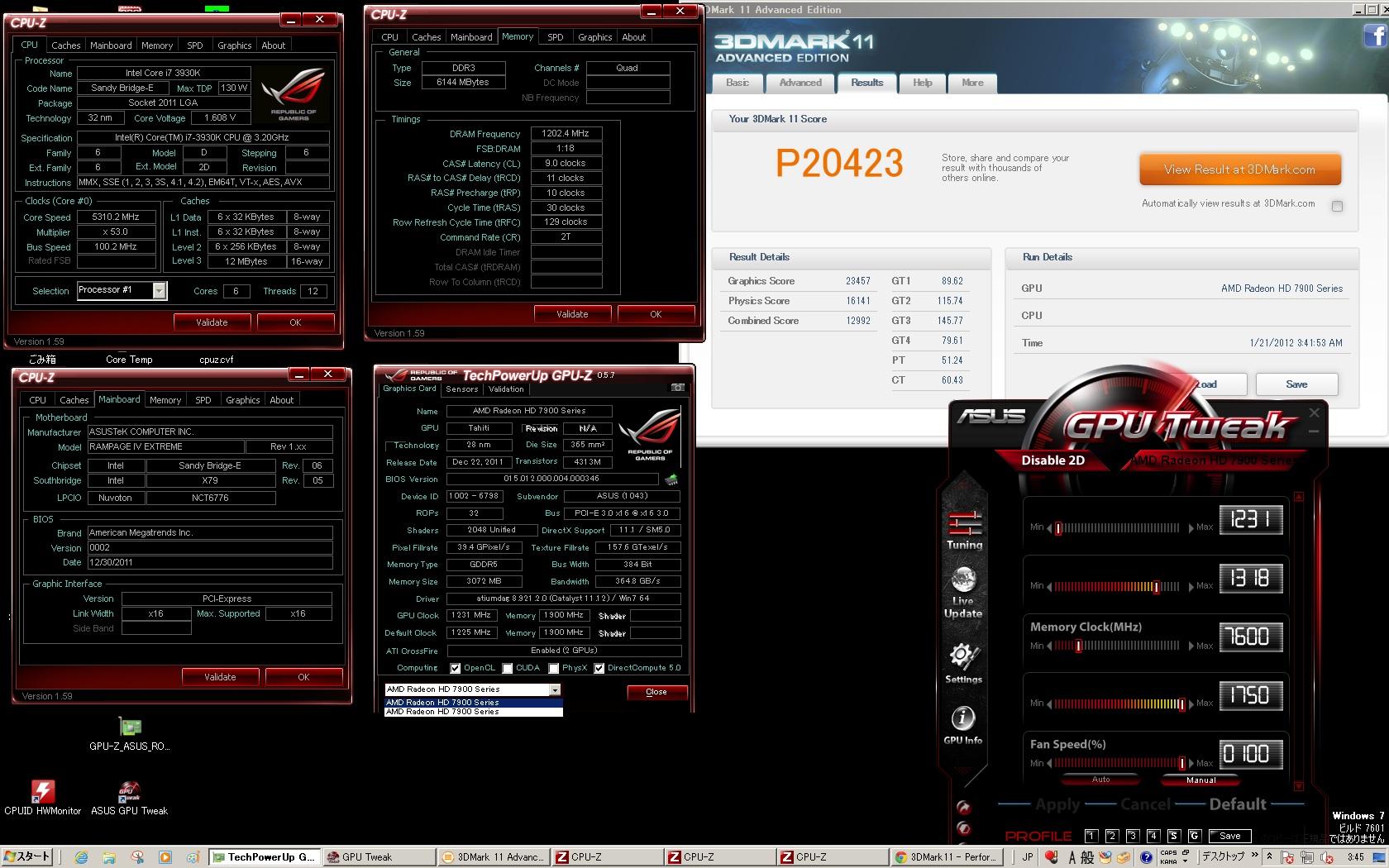Open Live Update in GPU Tweak
Image resolution: width=1389 pixels, height=868 pixels.
click(x=963, y=594)
